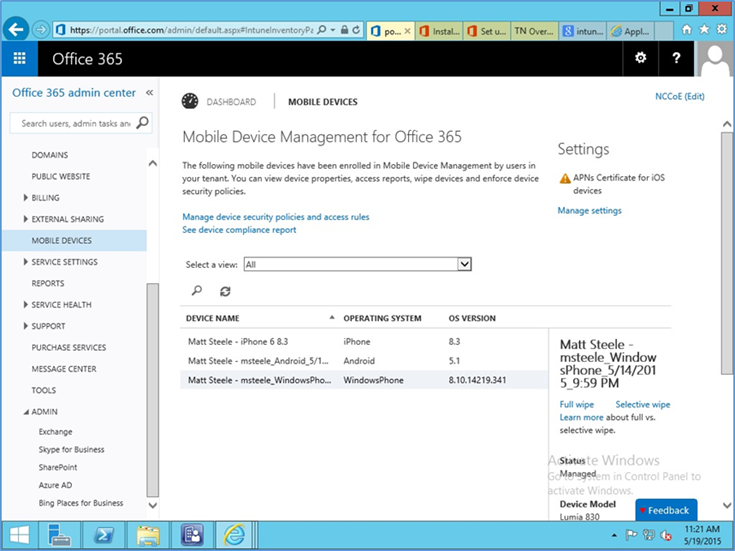Click the search devices magnifier icon
The height and width of the screenshot is (551, 735).
tap(197, 291)
